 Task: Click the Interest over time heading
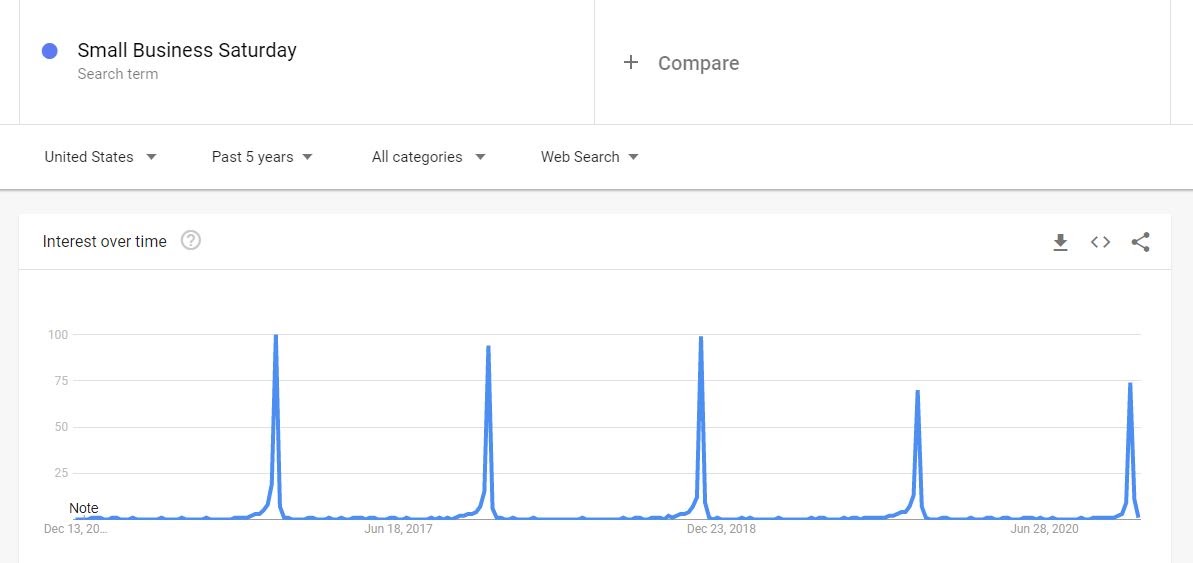(104, 241)
